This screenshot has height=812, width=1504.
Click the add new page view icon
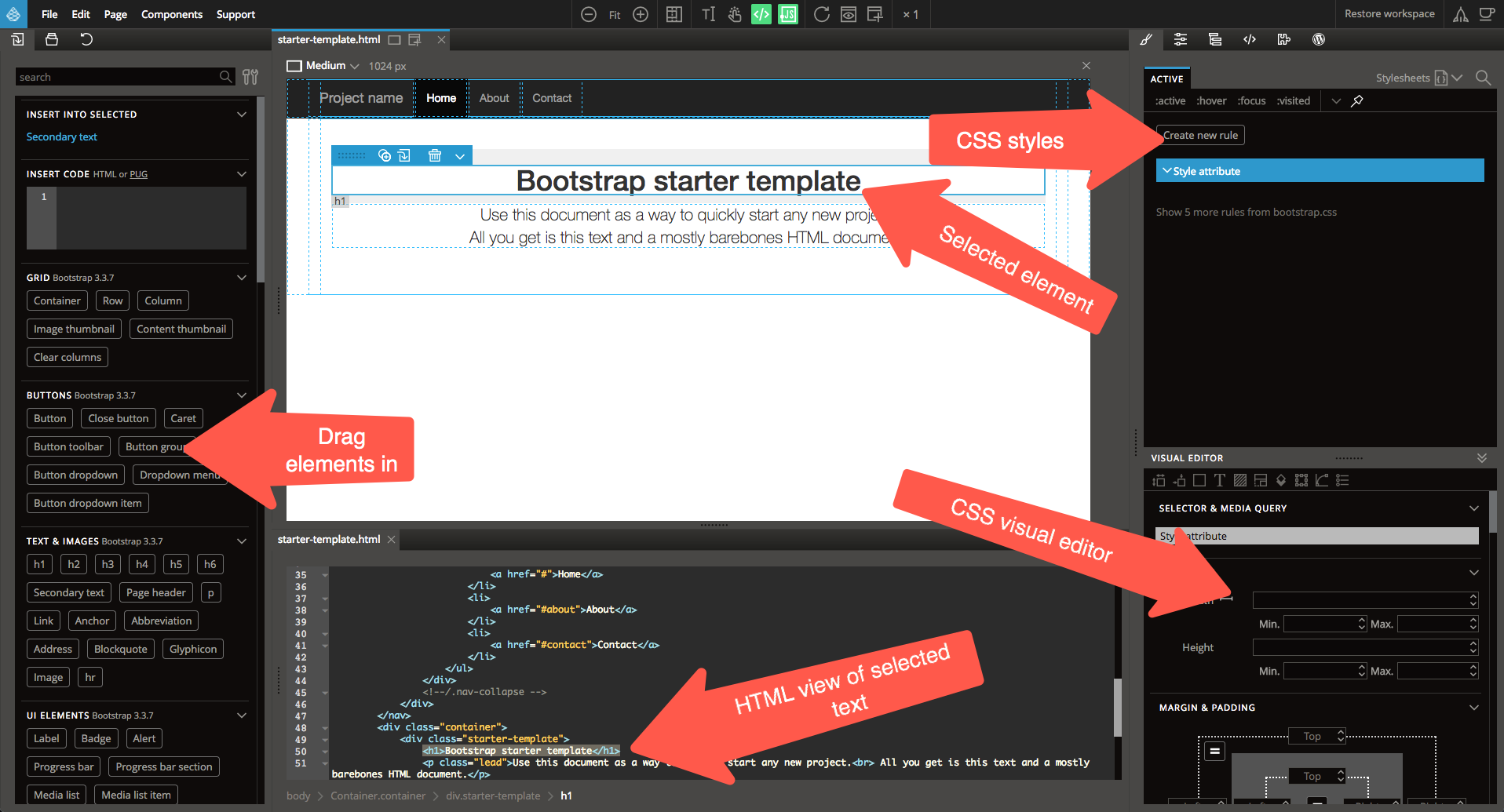875,14
